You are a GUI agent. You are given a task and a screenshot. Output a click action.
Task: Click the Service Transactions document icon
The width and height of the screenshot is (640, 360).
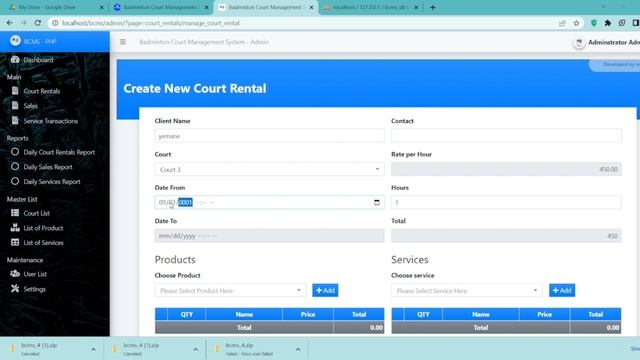[x=15, y=120]
